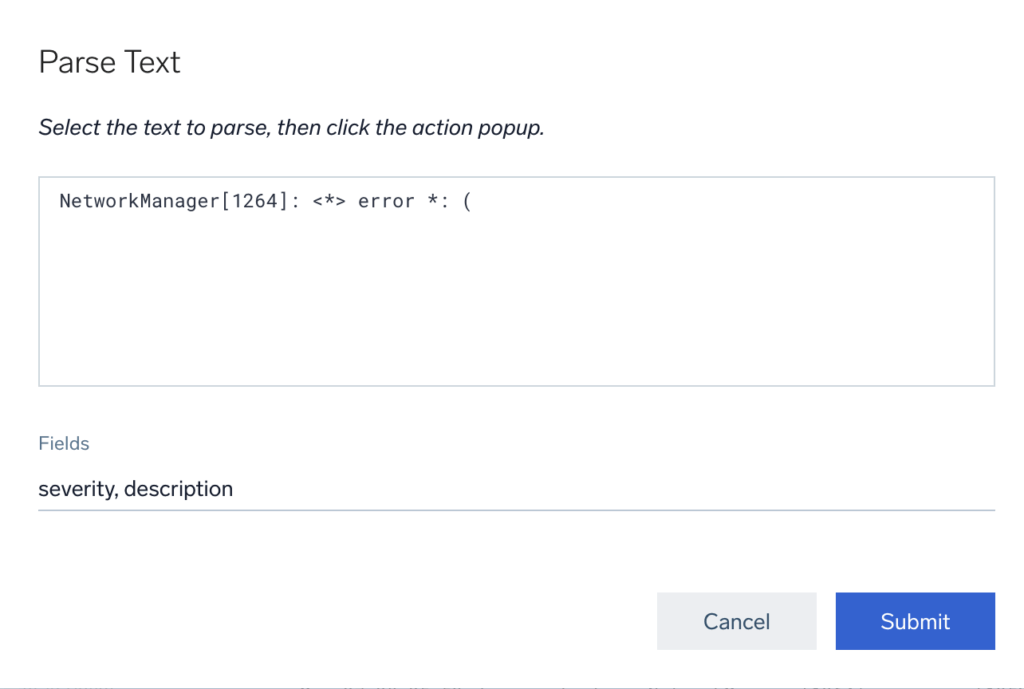The height and width of the screenshot is (689, 1024).
Task: Click the 'Parse Text' dialog title
Action: (x=109, y=62)
